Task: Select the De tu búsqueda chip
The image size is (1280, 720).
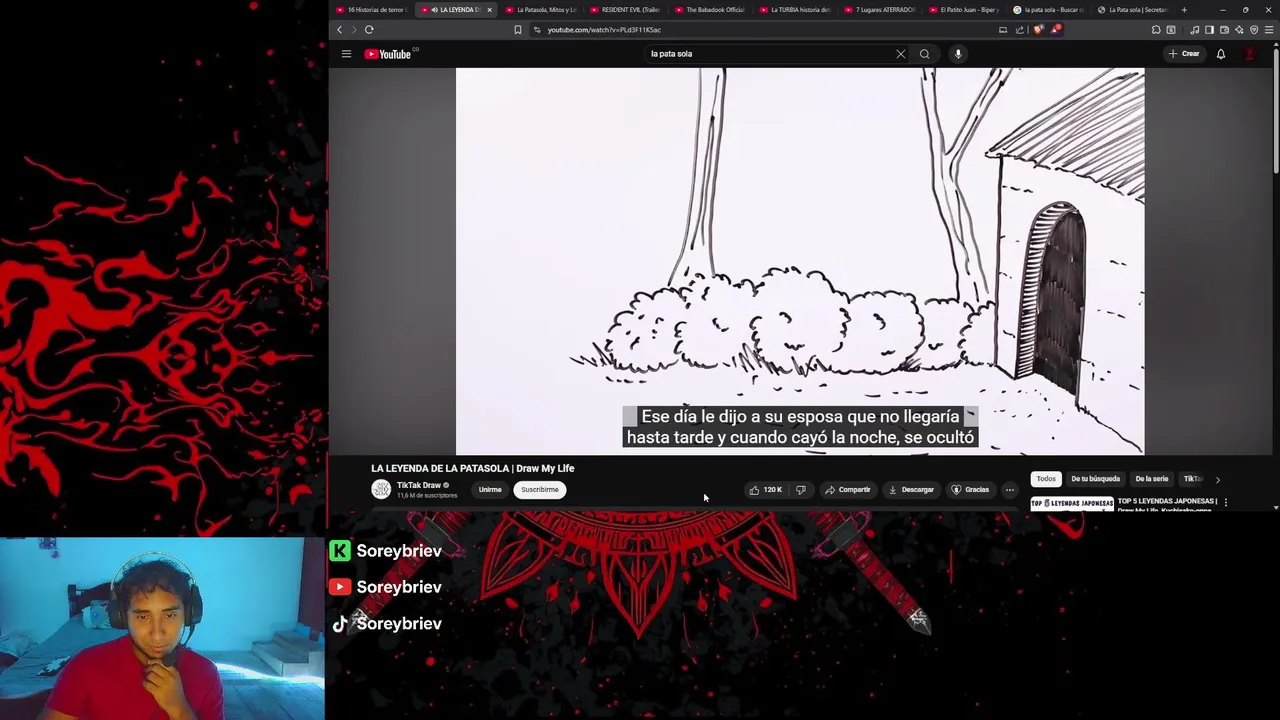Action: 1095,479
